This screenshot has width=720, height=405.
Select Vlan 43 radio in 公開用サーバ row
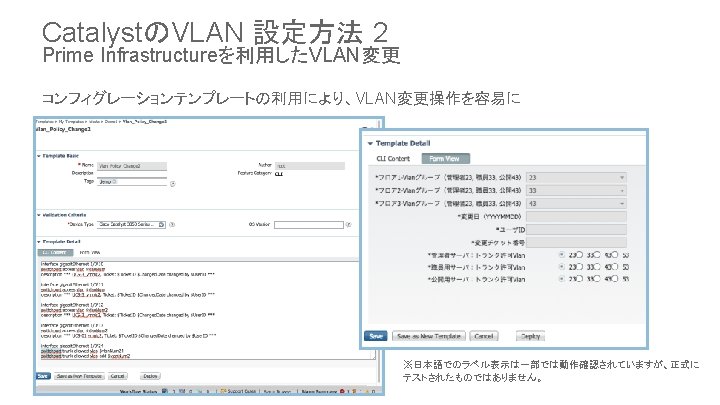tap(597, 278)
